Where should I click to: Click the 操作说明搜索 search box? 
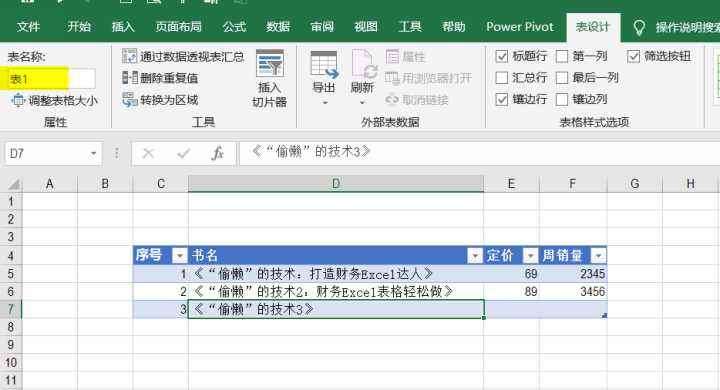point(687,27)
